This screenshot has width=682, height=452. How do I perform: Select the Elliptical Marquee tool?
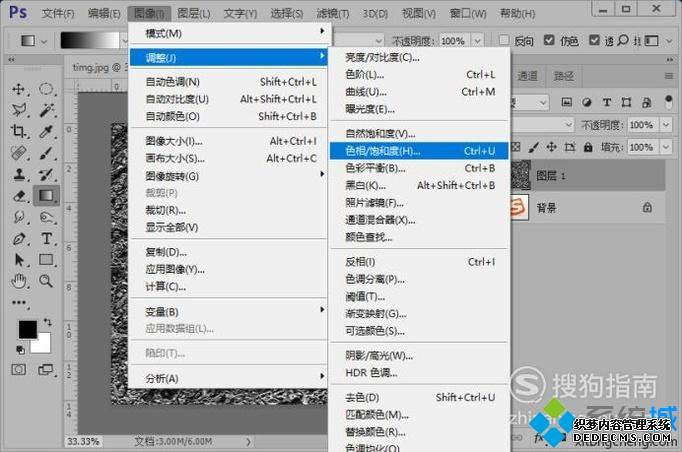(46, 89)
